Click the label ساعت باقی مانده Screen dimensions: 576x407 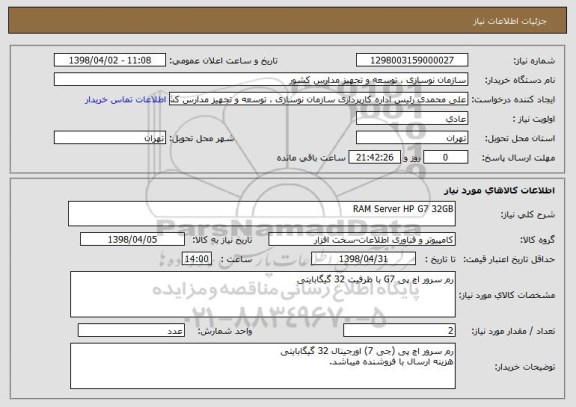point(311,158)
